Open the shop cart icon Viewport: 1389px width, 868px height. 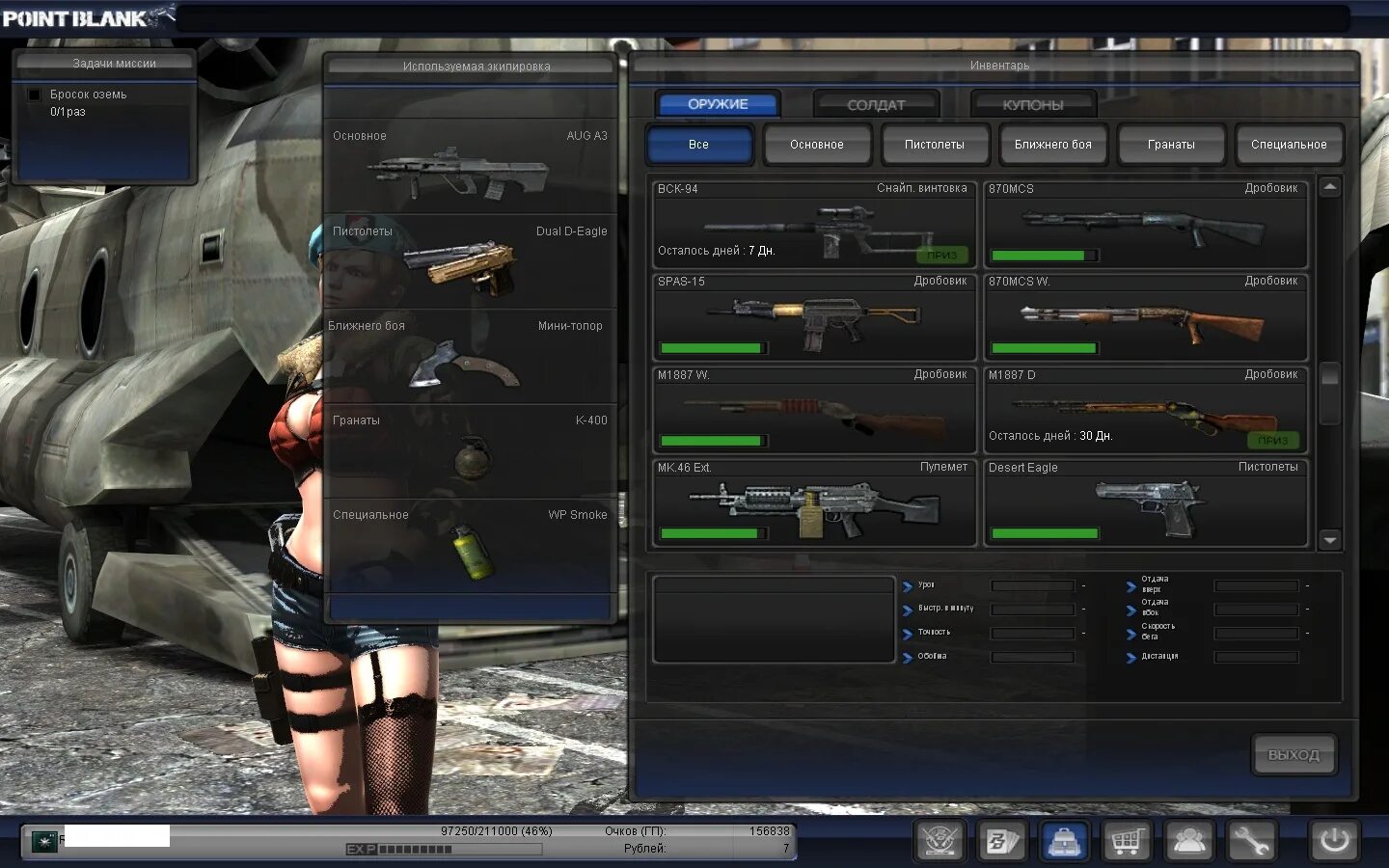point(1126,841)
